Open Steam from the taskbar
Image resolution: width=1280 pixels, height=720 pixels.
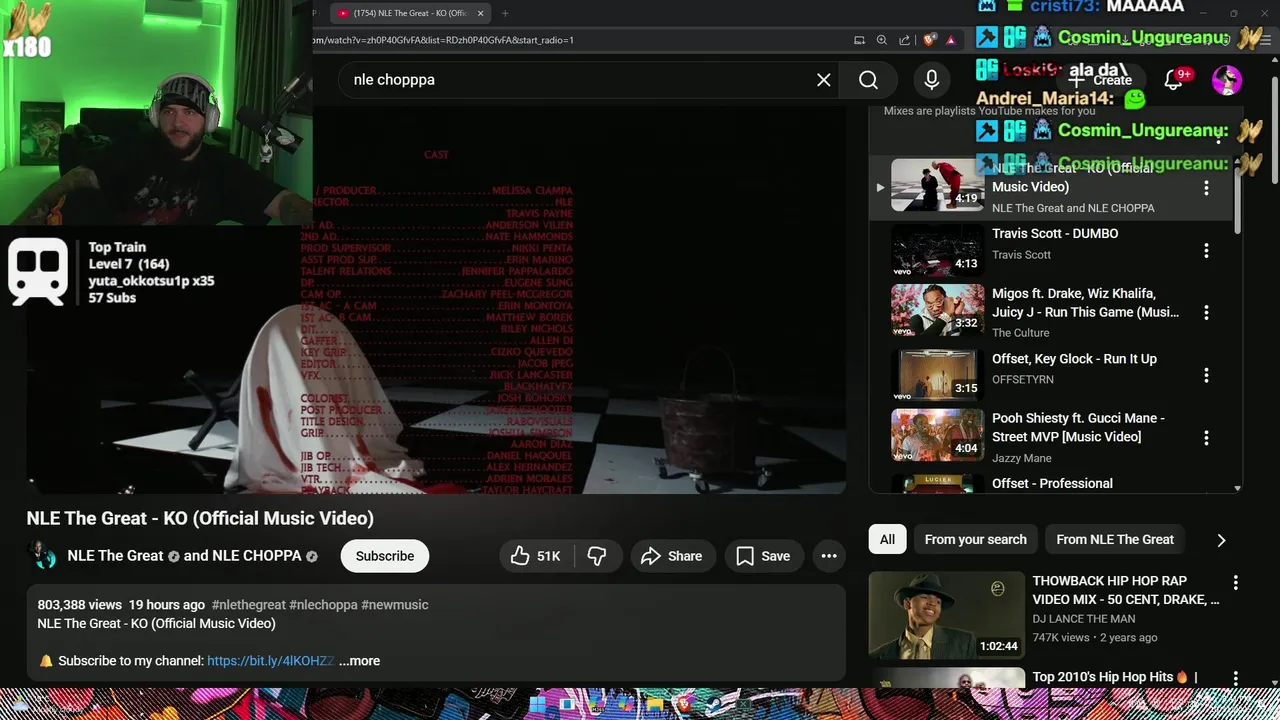pos(711,704)
